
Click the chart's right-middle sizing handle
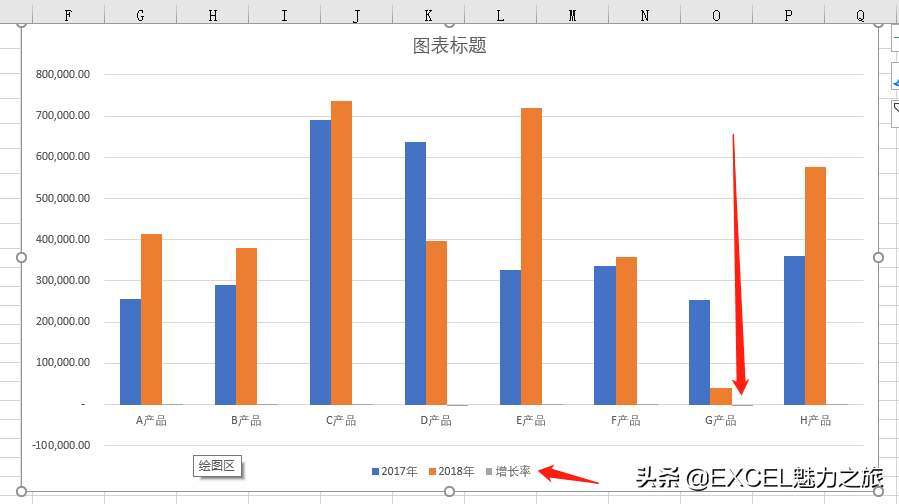(878, 257)
